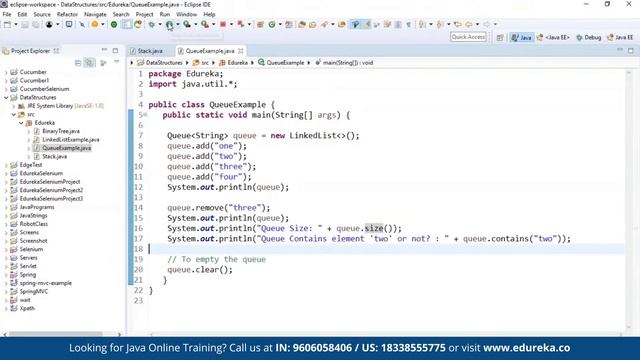Screen dimensions: 640x360
Task: Click the Run Last Tool coverage icon
Action: [x=187, y=24]
